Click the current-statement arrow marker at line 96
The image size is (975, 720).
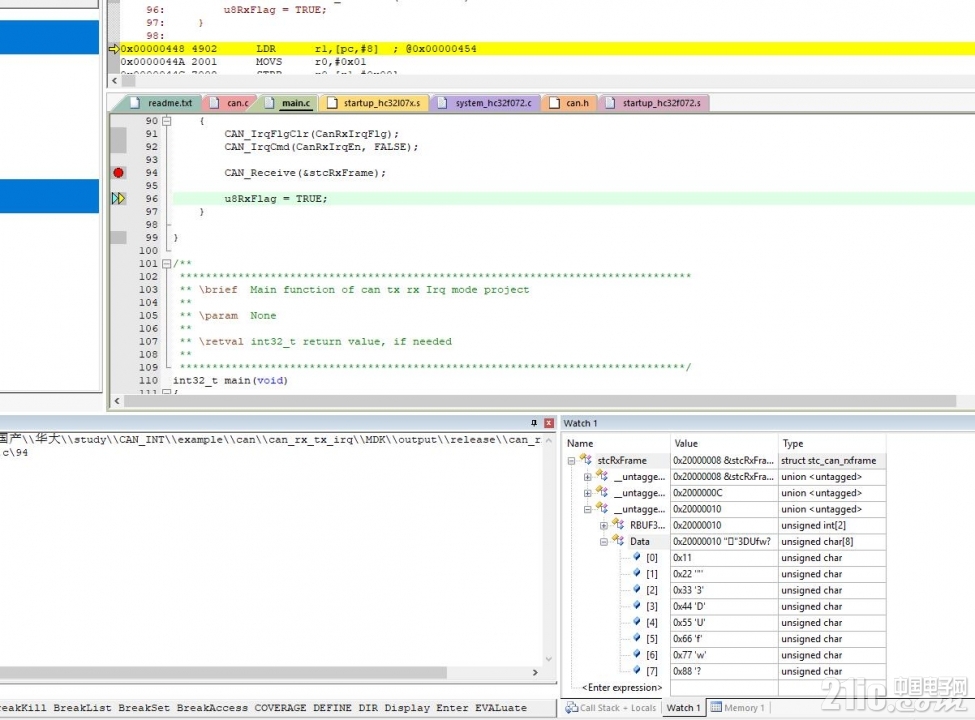point(118,198)
